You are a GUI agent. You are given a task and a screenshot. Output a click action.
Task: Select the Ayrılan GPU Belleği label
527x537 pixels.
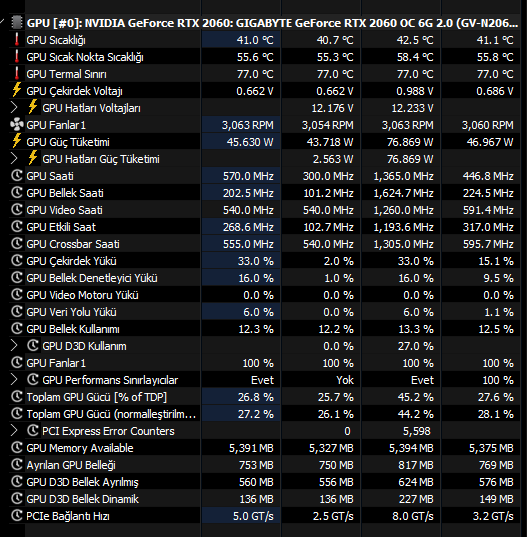(71, 465)
